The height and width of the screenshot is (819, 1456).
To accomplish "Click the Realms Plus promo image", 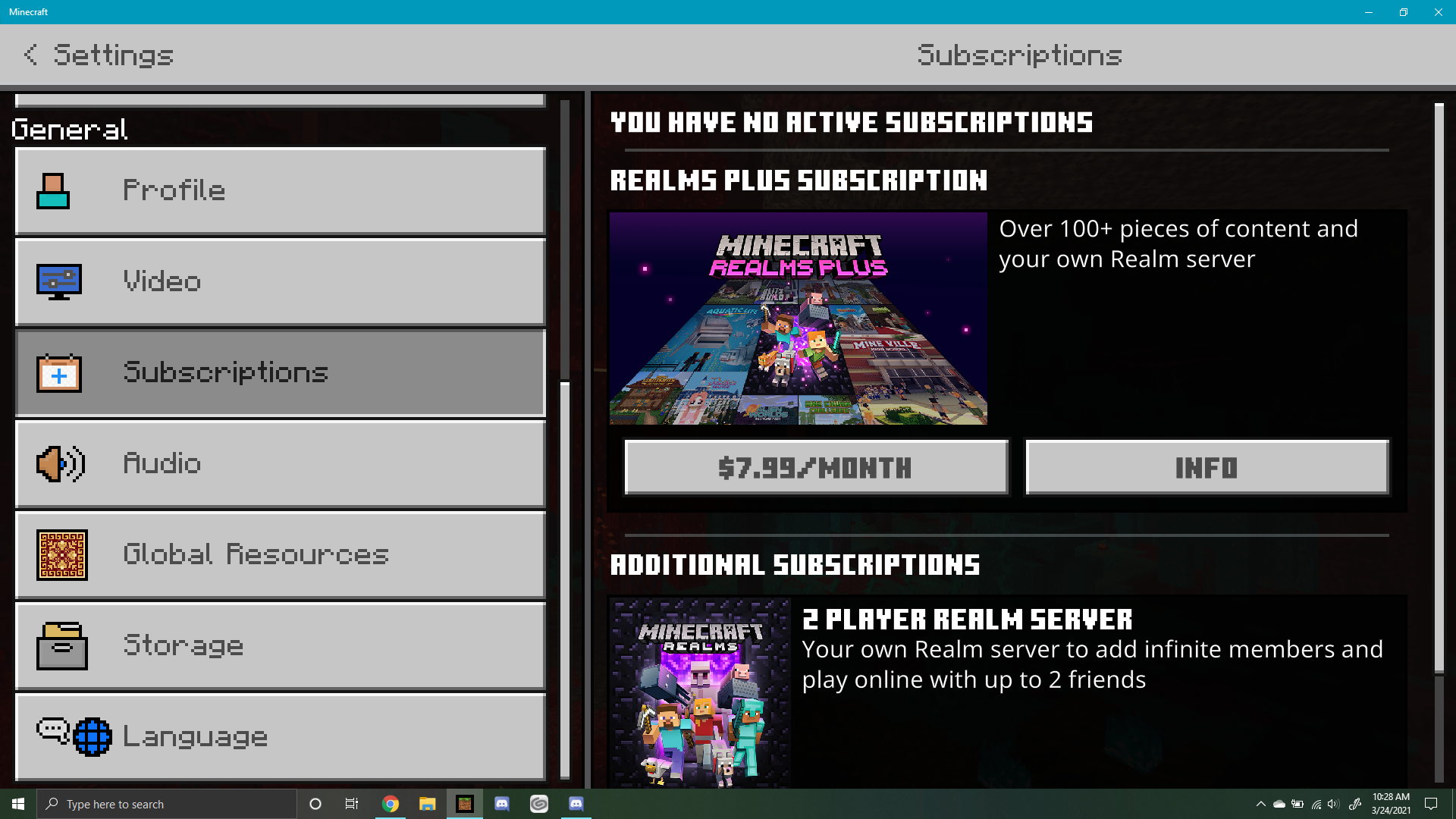I will coord(798,318).
